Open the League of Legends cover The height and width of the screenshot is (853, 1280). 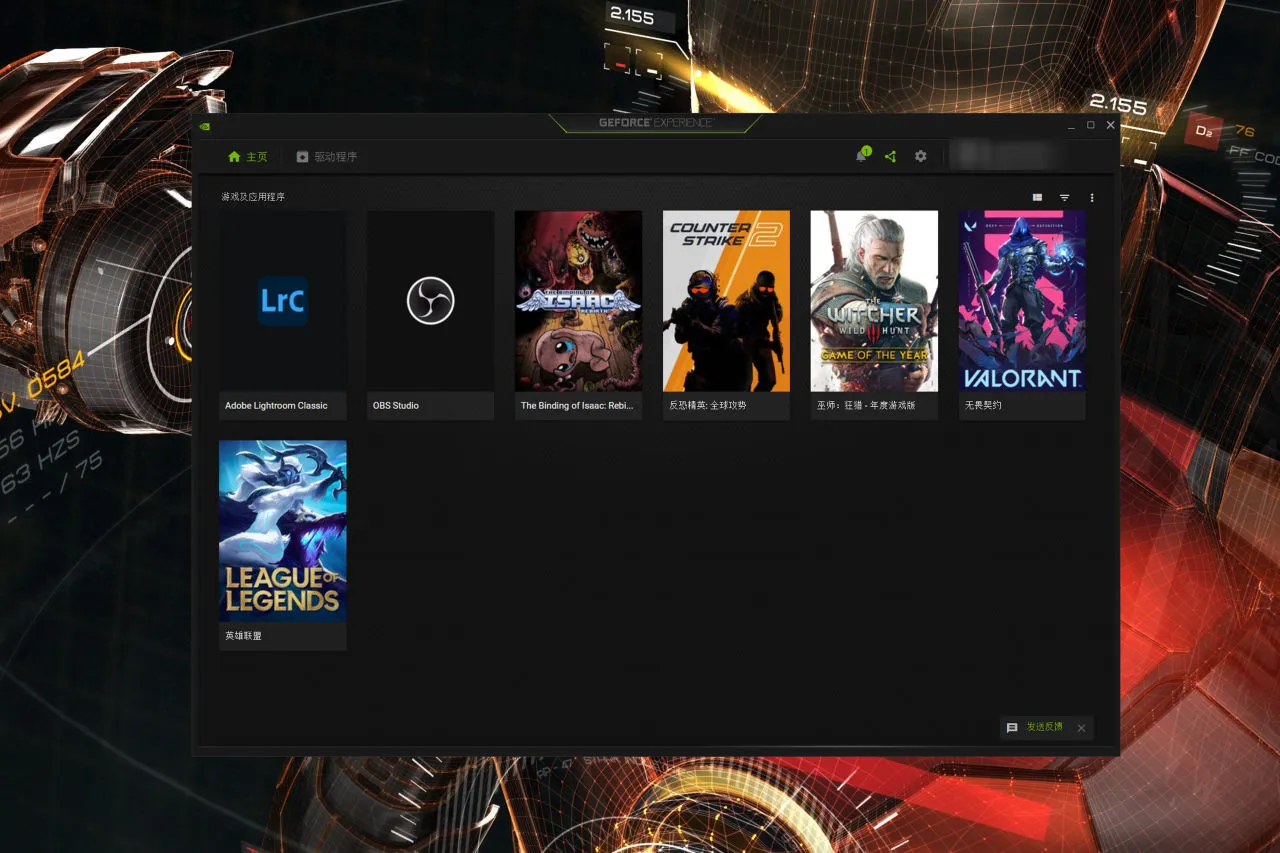pyautogui.click(x=283, y=531)
